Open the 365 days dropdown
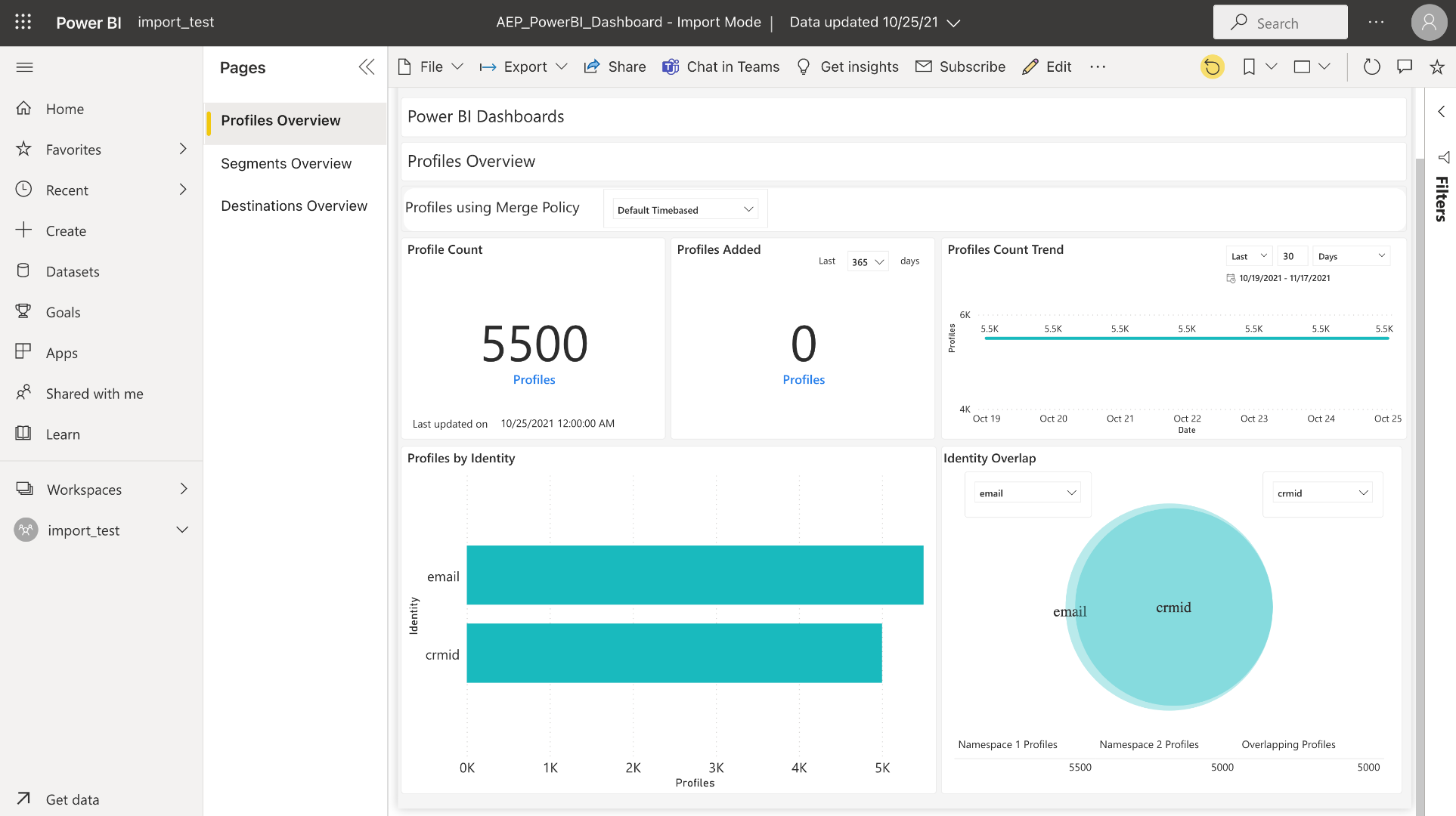The width and height of the screenshot is (1456, 816). click(x=867, y=262)
